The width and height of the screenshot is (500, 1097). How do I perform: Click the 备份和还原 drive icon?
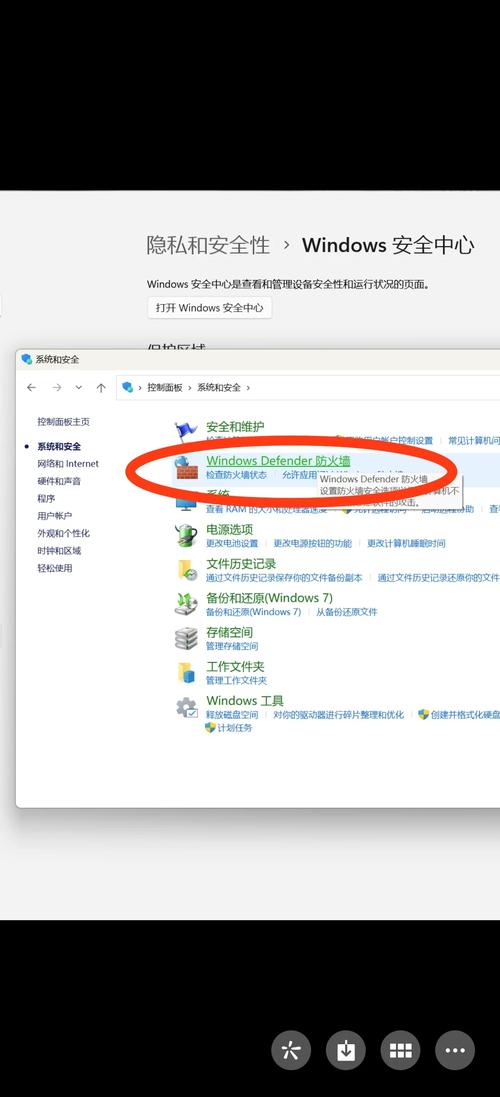point(186,604)
